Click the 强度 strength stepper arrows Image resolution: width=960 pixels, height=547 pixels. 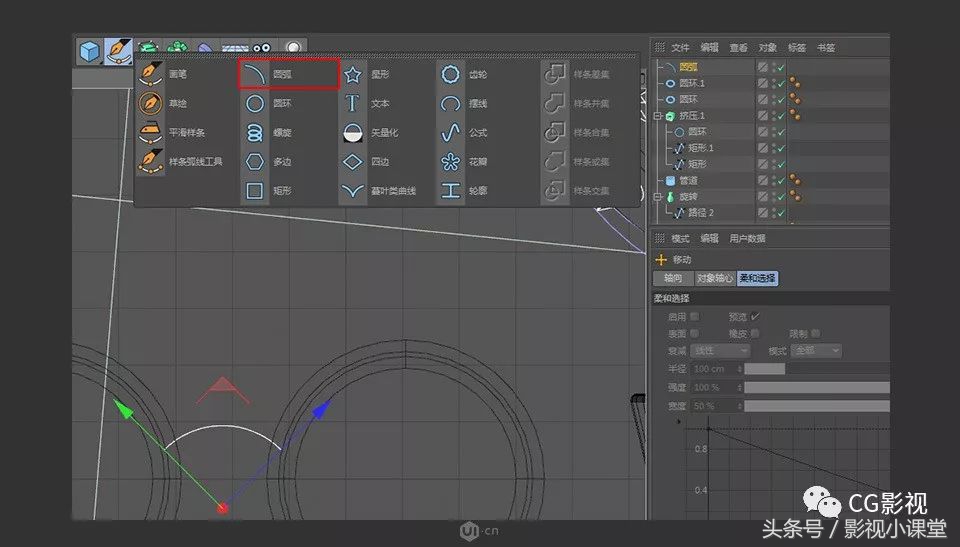pyautogui.click(x=740, y=387)
